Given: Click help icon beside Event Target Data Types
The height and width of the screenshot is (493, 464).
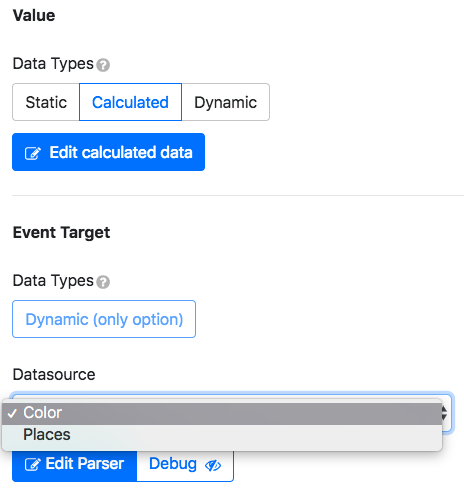Looking at the screenshot, I should [x=103, y=282].
